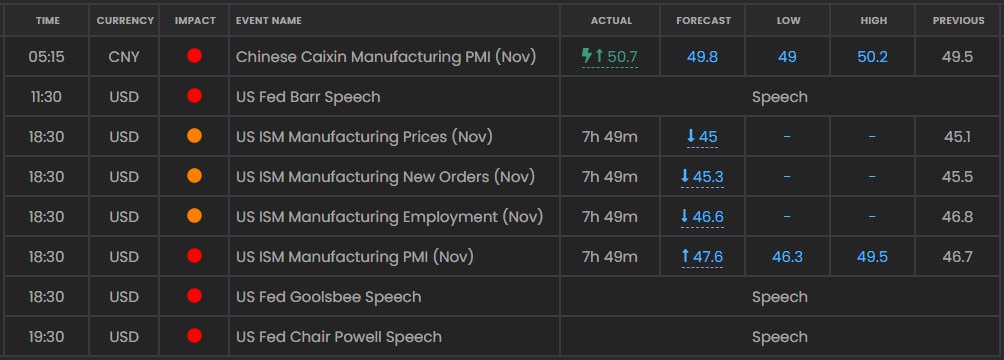Sort by the TIME column header

(48, 20)
